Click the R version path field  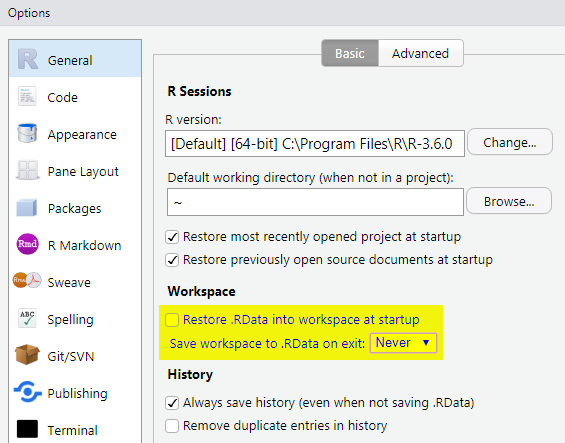pyautogui.click(x=315, y=143)
